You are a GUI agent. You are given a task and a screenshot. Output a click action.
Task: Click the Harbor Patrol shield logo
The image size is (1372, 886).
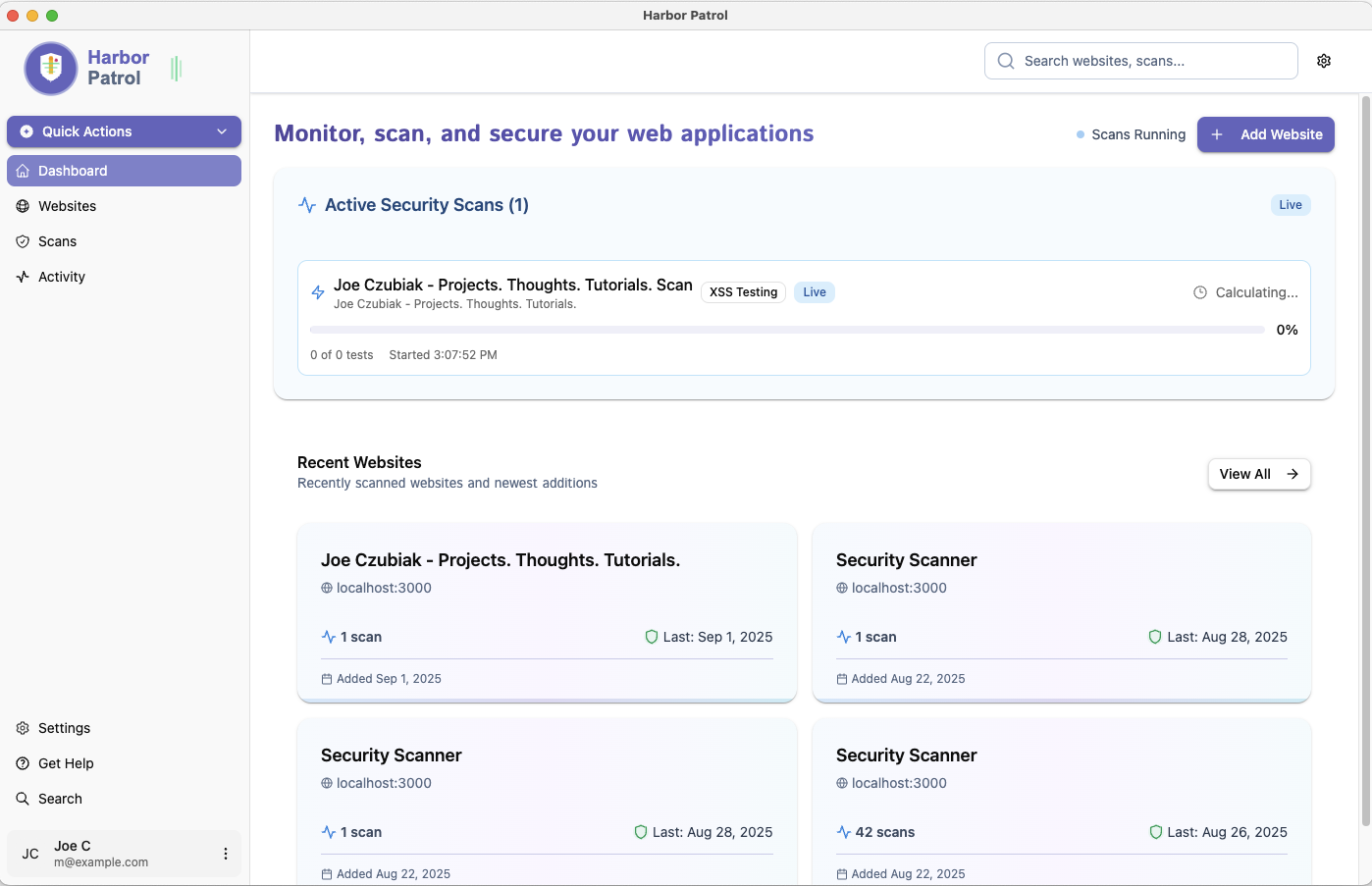[51, 68]
